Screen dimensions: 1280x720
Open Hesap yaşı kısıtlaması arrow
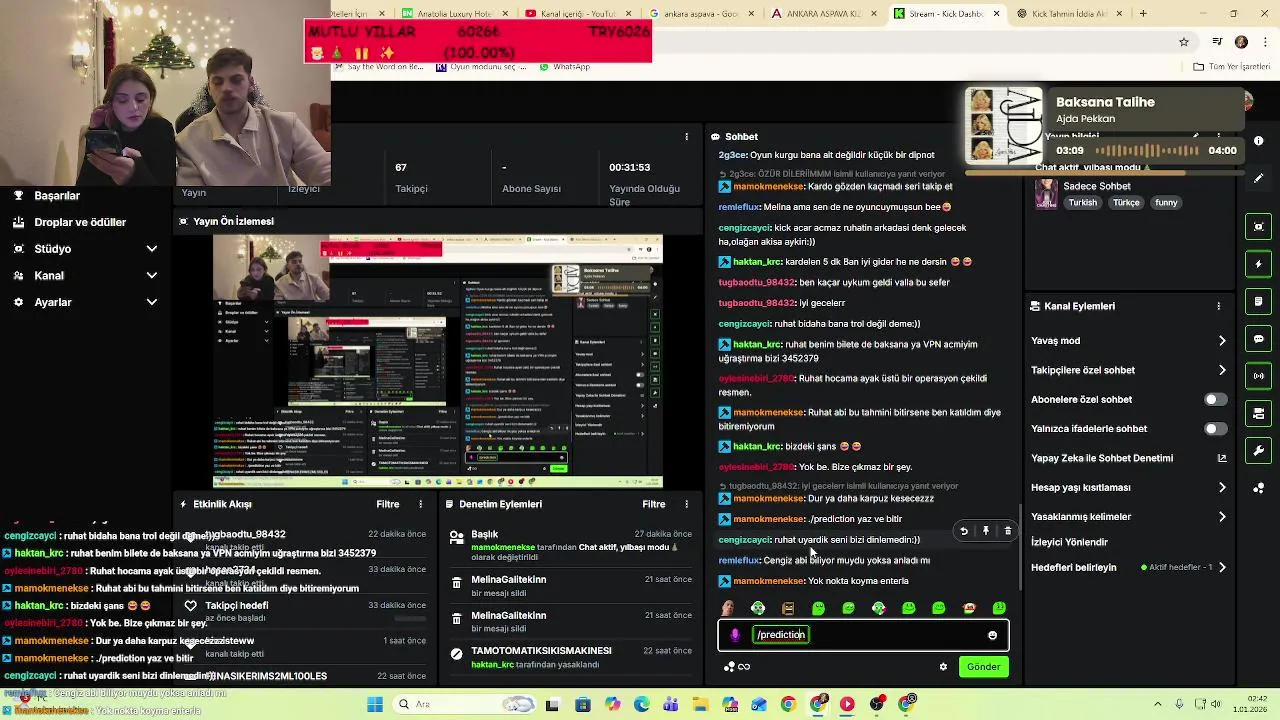click(1222, 487)
